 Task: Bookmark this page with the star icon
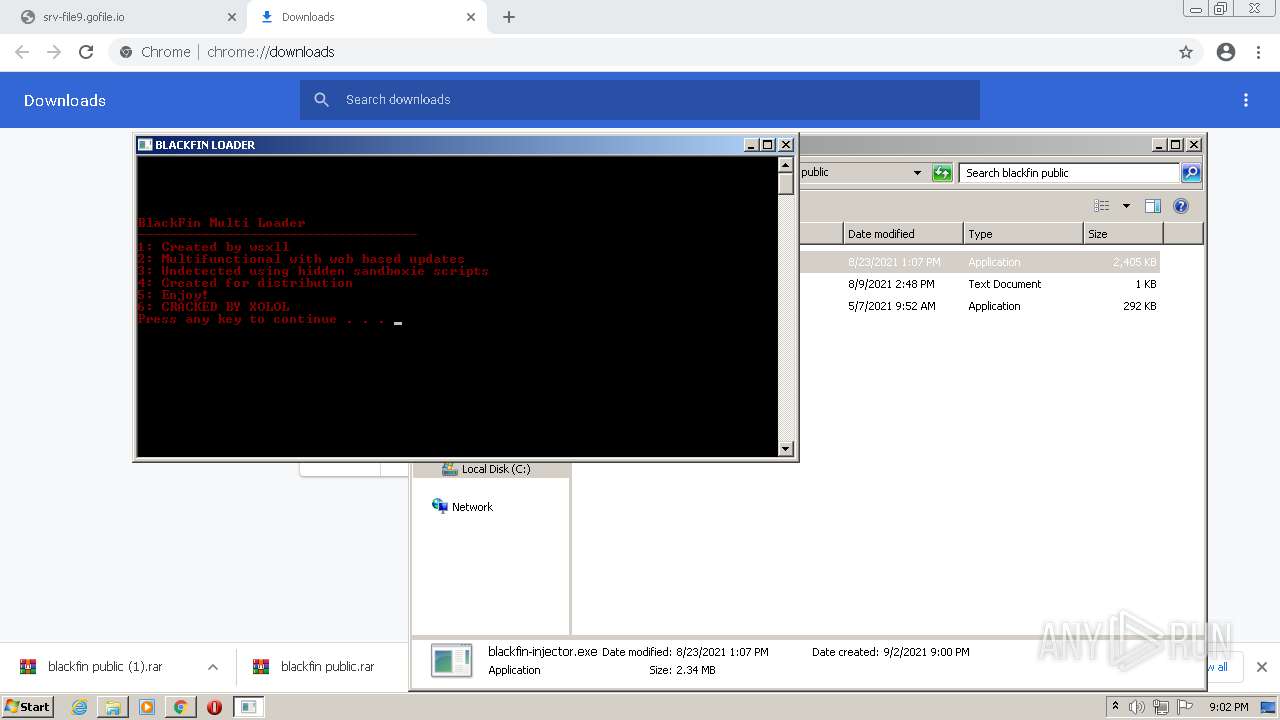[1186, 52]
